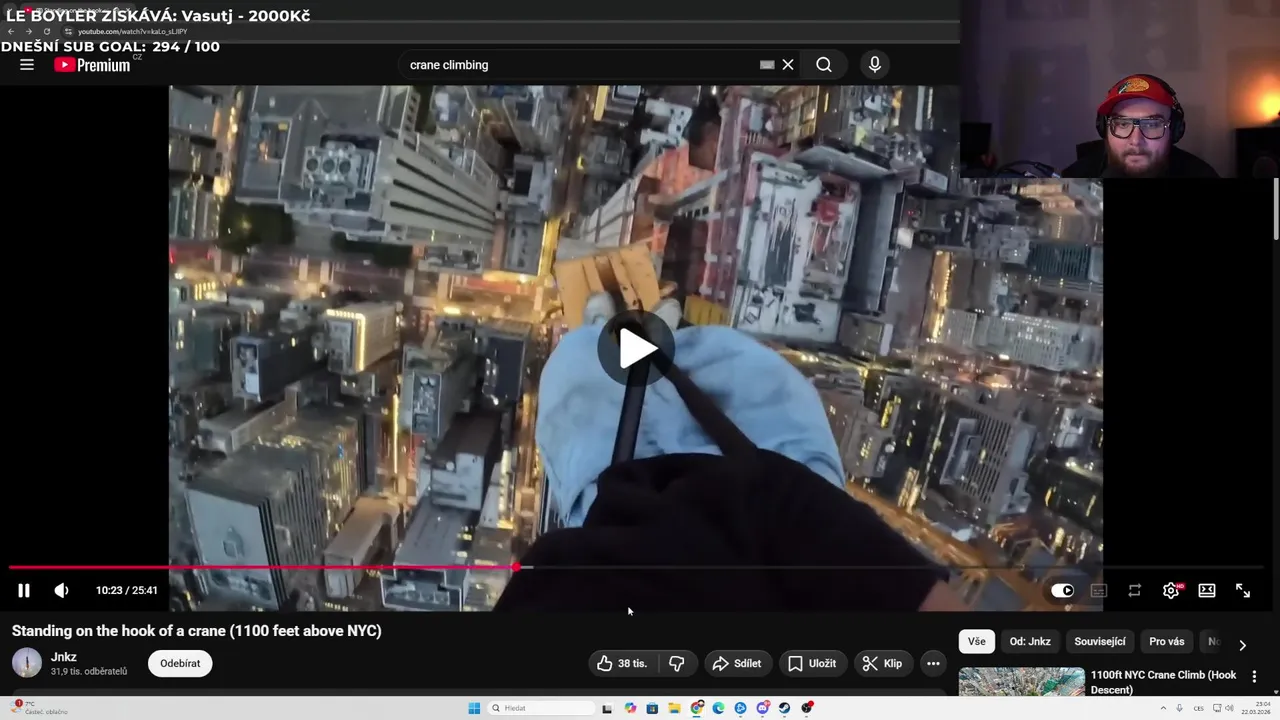The width and height of the screenshot is (1280, 720).
Task: Open Microsoft Edge from taskbar
Action: (718, 708)
